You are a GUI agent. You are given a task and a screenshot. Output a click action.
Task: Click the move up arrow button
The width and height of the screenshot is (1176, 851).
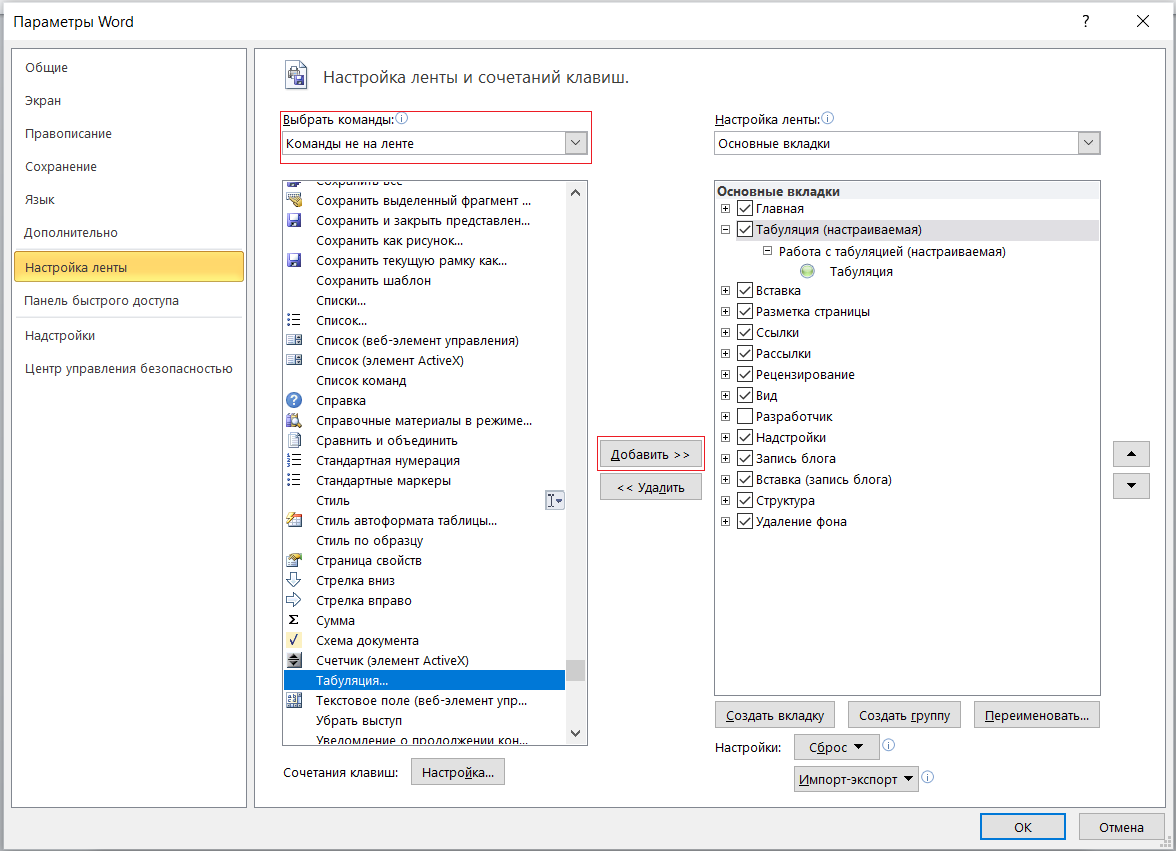pyautogui.click(x=1131, y=454)
